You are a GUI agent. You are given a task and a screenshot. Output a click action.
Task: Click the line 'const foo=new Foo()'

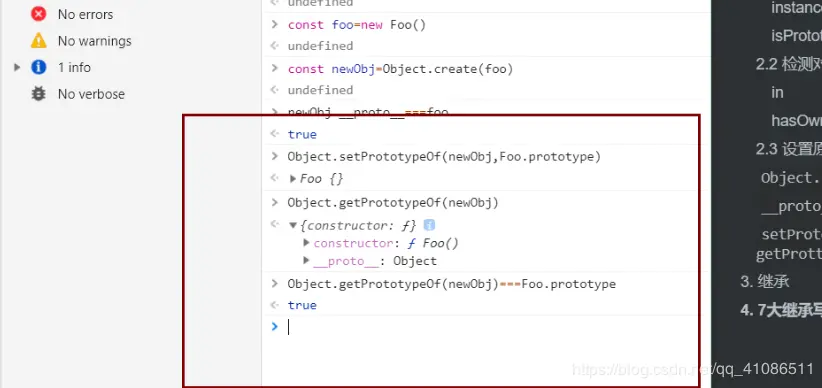[x=357, y=25]
